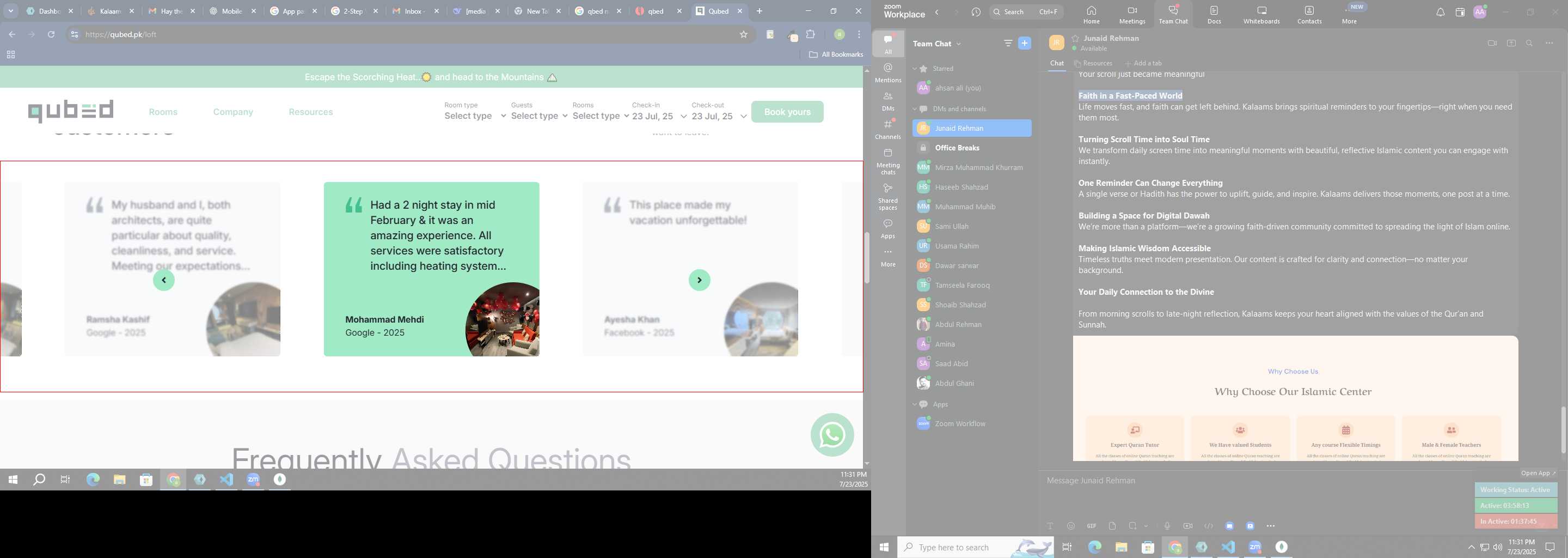Go back using Zoom's back arrow

pos(937,12)
